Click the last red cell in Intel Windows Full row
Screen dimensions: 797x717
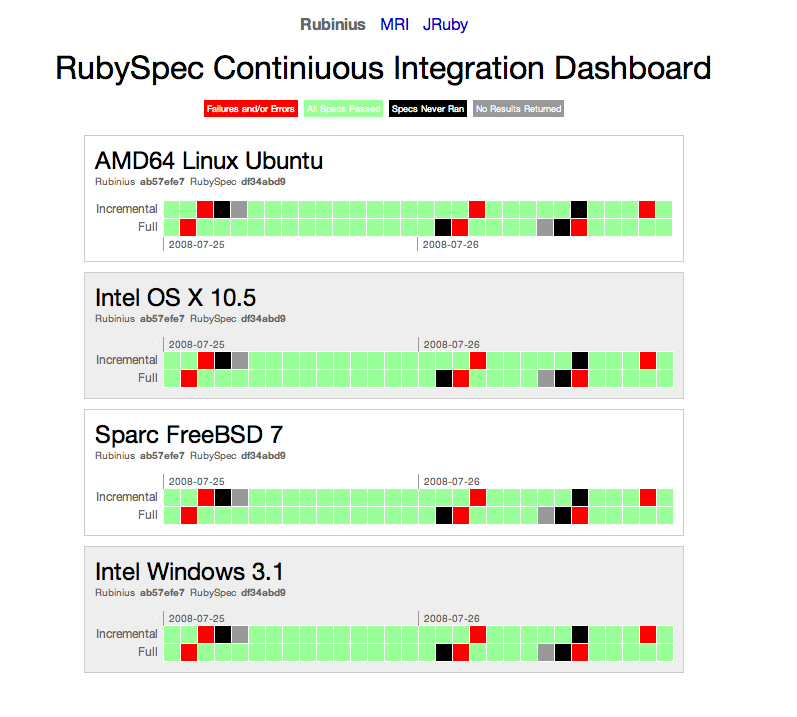coord(580,652)
